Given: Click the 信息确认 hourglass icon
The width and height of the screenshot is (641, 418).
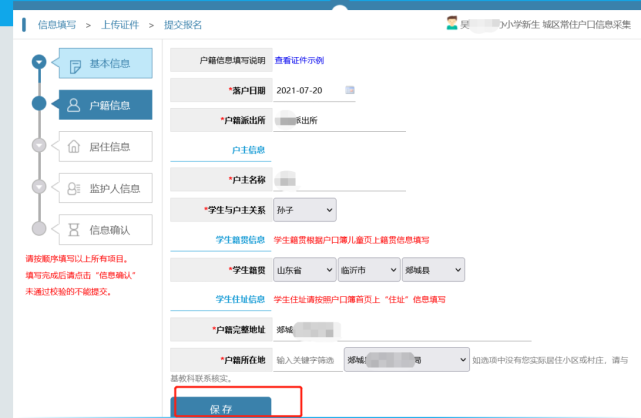Looking at the screenshot, I should click(x=74, y=230).
